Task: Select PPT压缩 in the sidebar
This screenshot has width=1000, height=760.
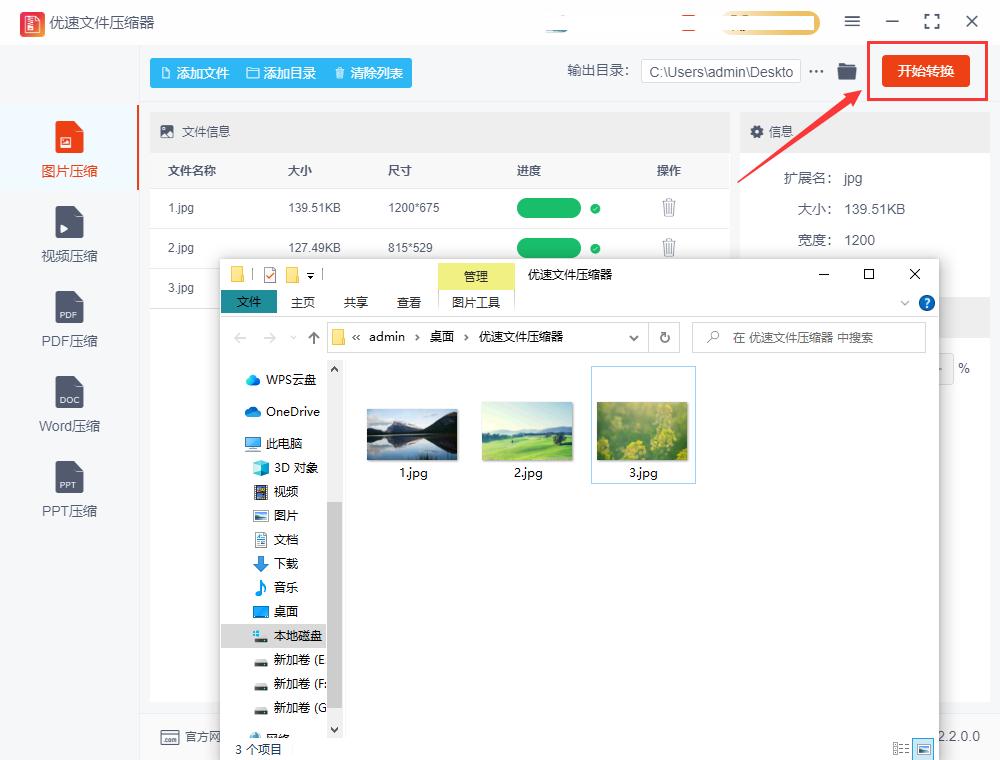Action: pos(68,487)
